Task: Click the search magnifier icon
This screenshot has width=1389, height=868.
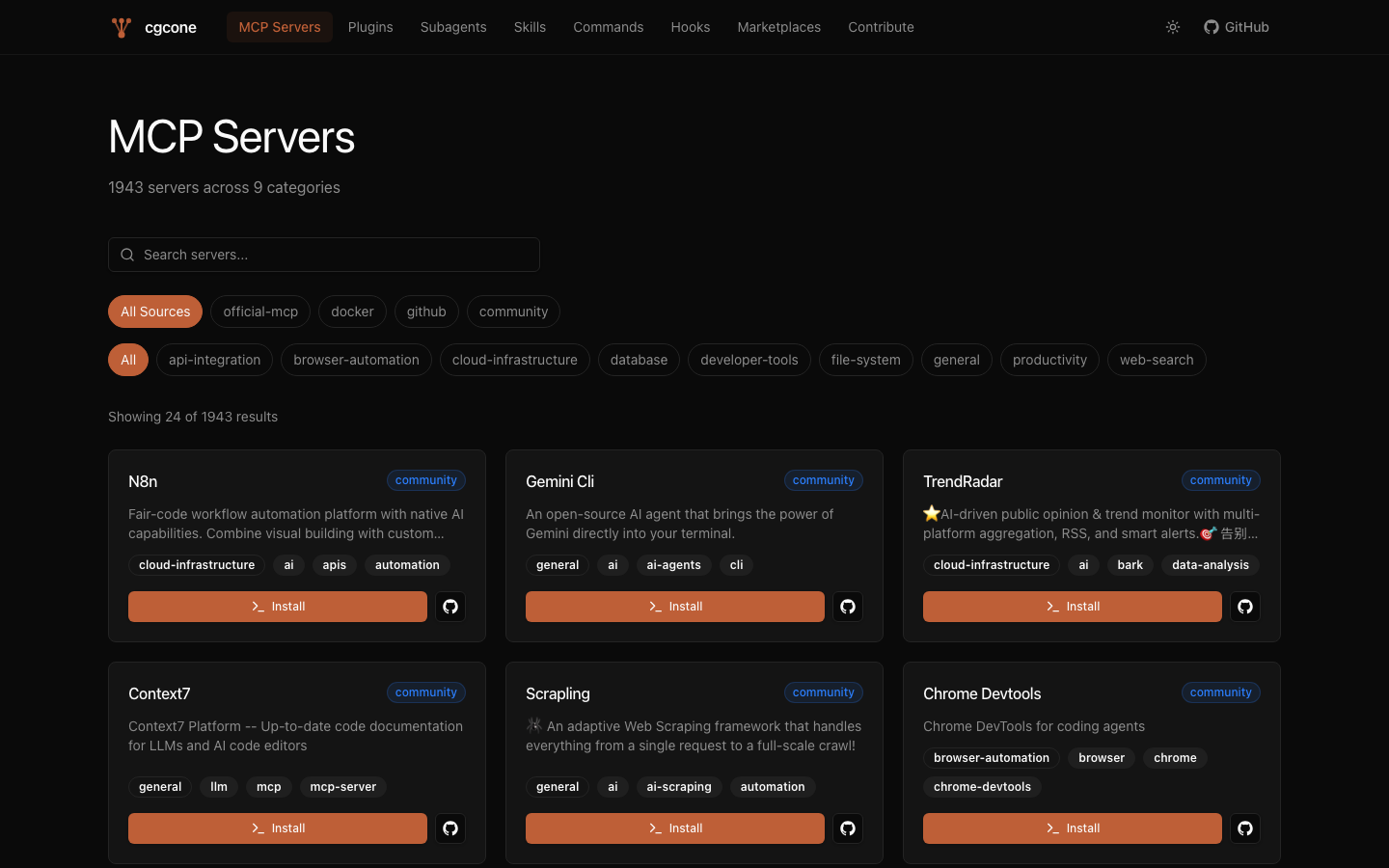Action: [x=127, y=255]
